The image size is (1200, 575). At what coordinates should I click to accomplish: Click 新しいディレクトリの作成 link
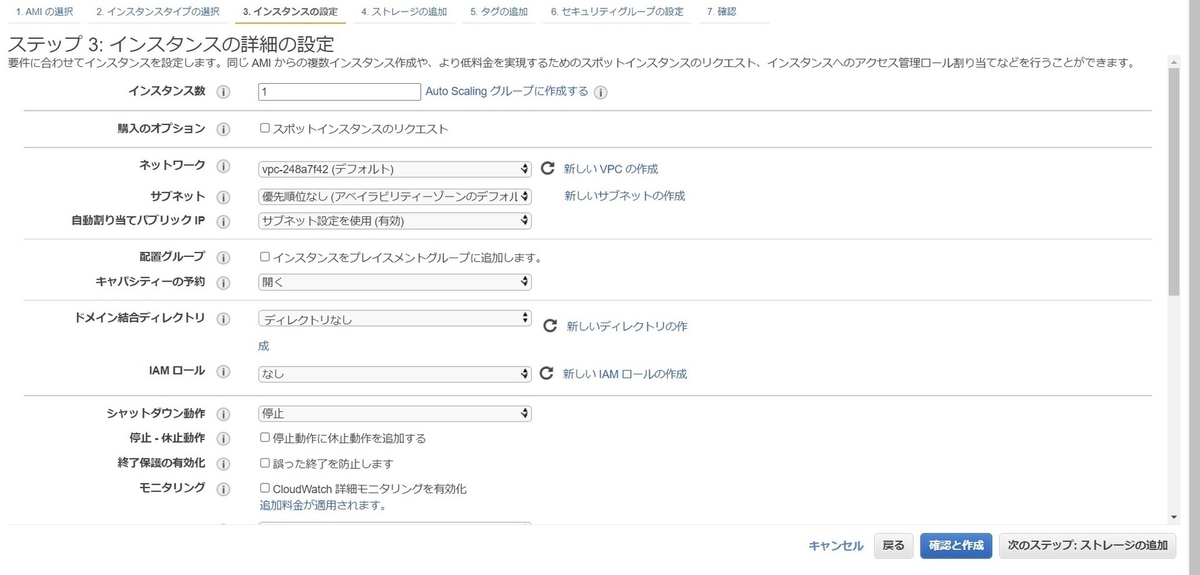click(627, 326)
